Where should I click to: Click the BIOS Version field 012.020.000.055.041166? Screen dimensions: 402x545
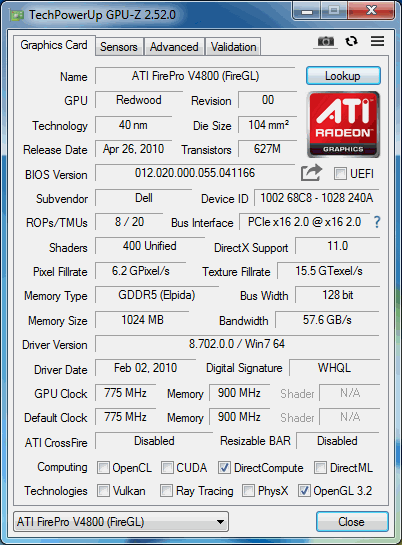pyautogui.click(x=195, y=173)
